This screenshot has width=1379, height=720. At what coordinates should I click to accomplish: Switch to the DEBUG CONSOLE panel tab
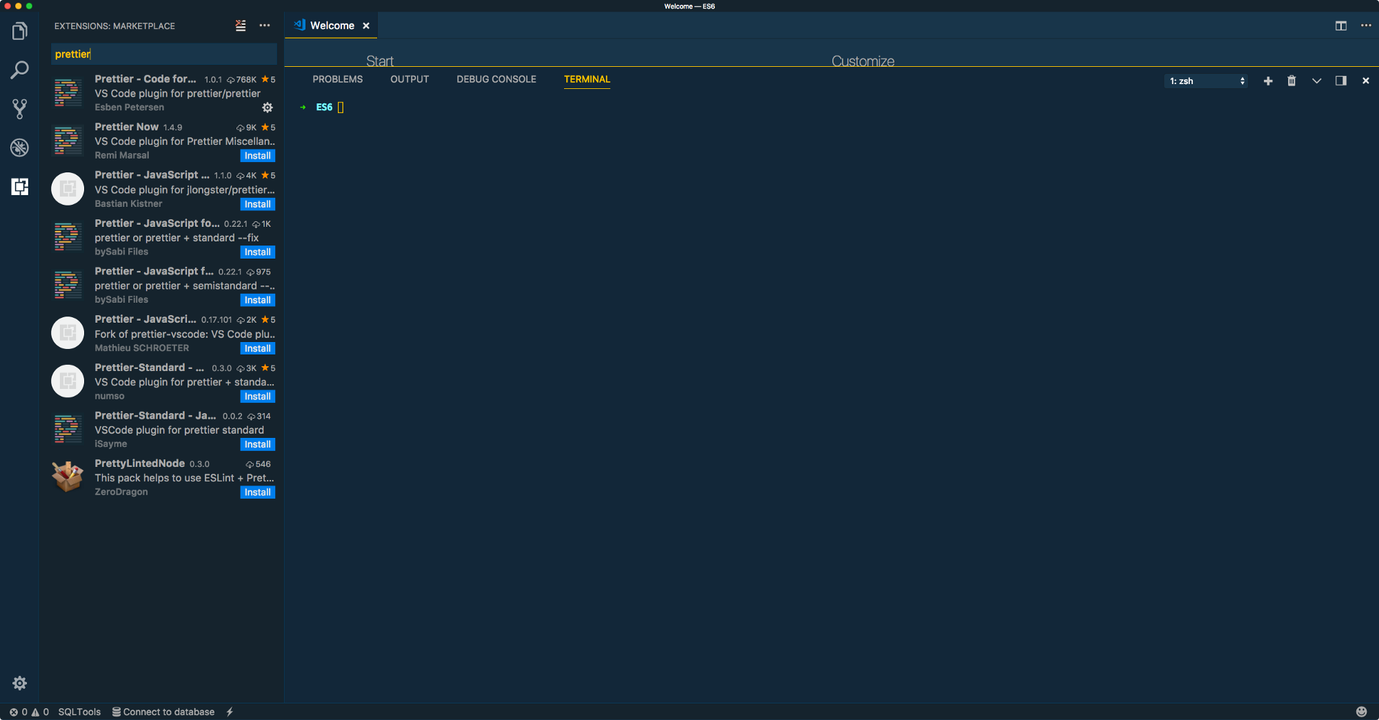click(x=497, y=79)
